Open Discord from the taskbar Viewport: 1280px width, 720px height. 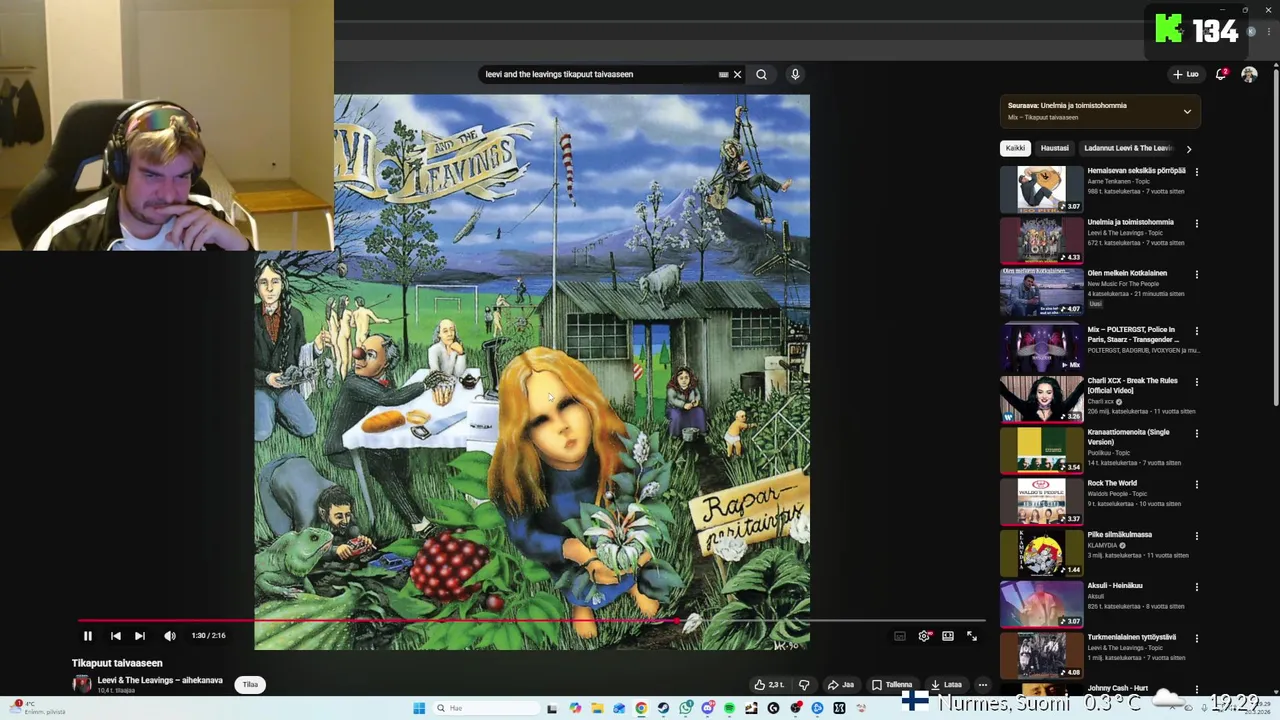point(708,708)
